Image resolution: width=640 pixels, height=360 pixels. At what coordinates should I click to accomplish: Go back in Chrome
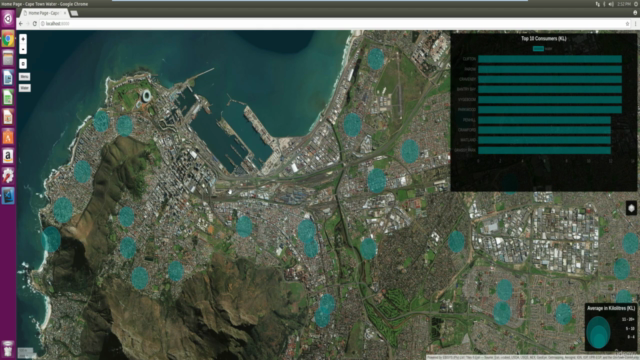pos(21,24)
